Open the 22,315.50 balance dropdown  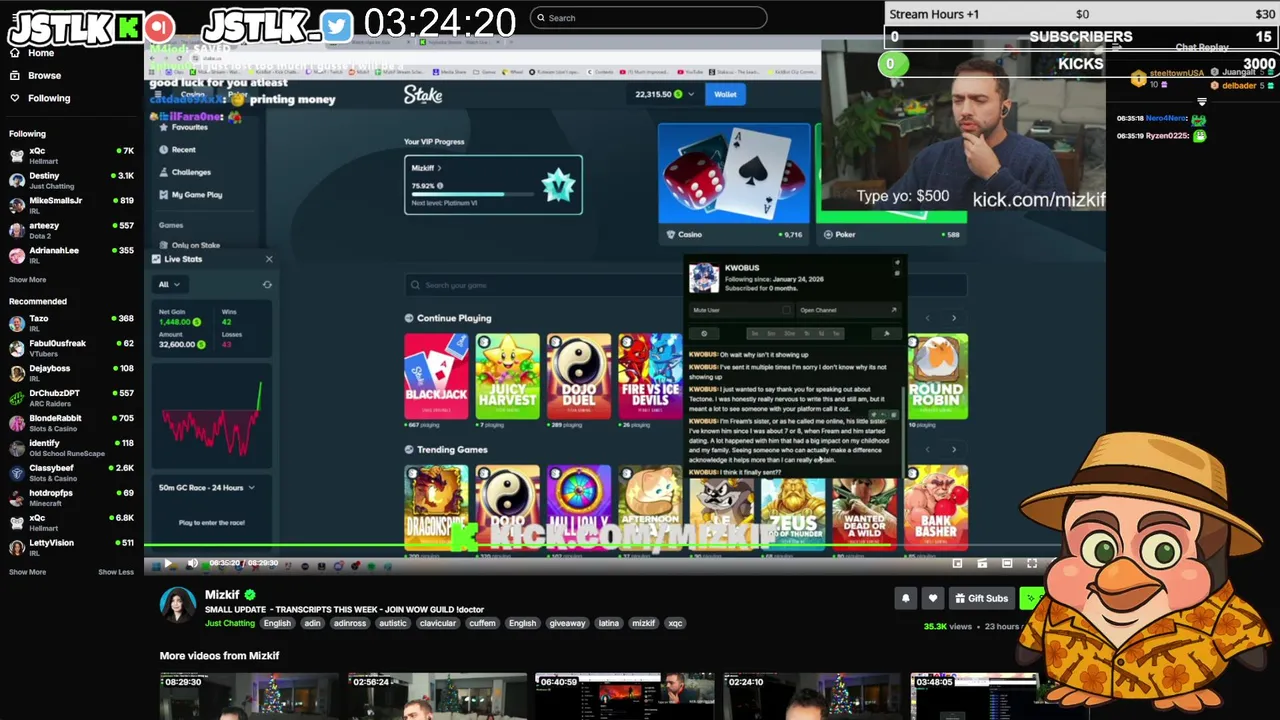coord(664,94)
